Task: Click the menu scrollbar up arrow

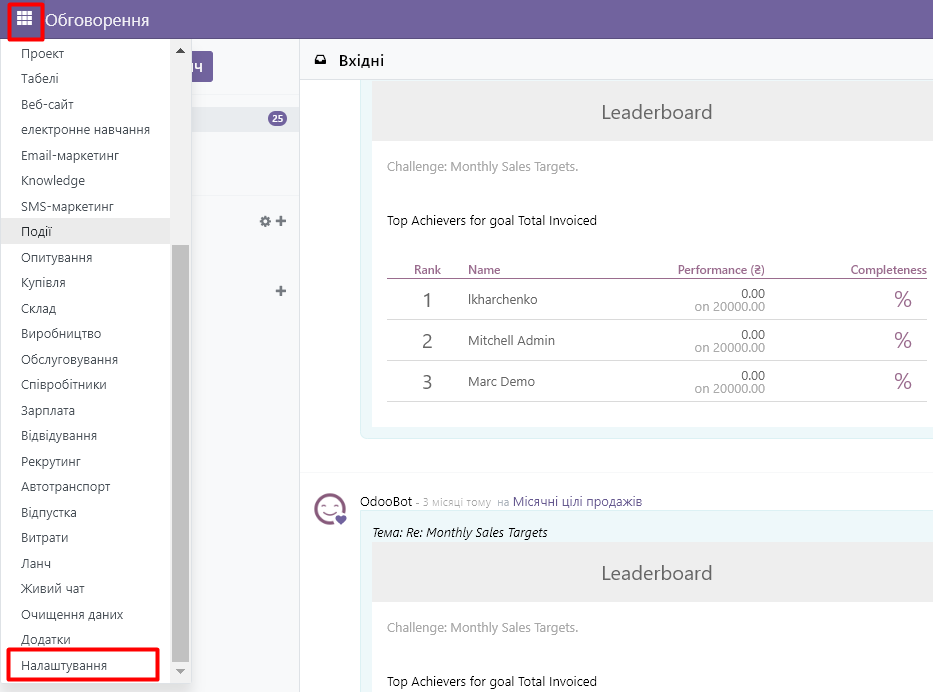Action: coord(180,51)
